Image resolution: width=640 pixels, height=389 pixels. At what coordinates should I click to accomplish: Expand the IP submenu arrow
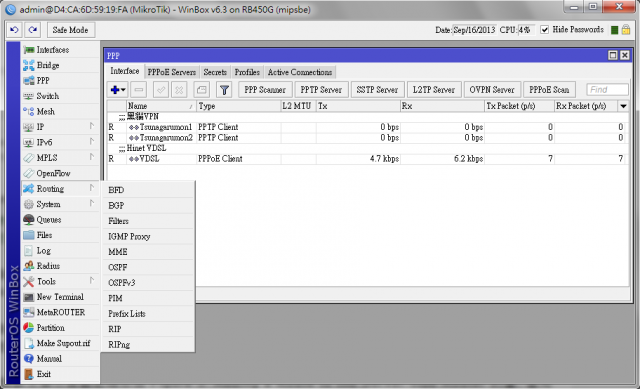(x=92, y=126)
